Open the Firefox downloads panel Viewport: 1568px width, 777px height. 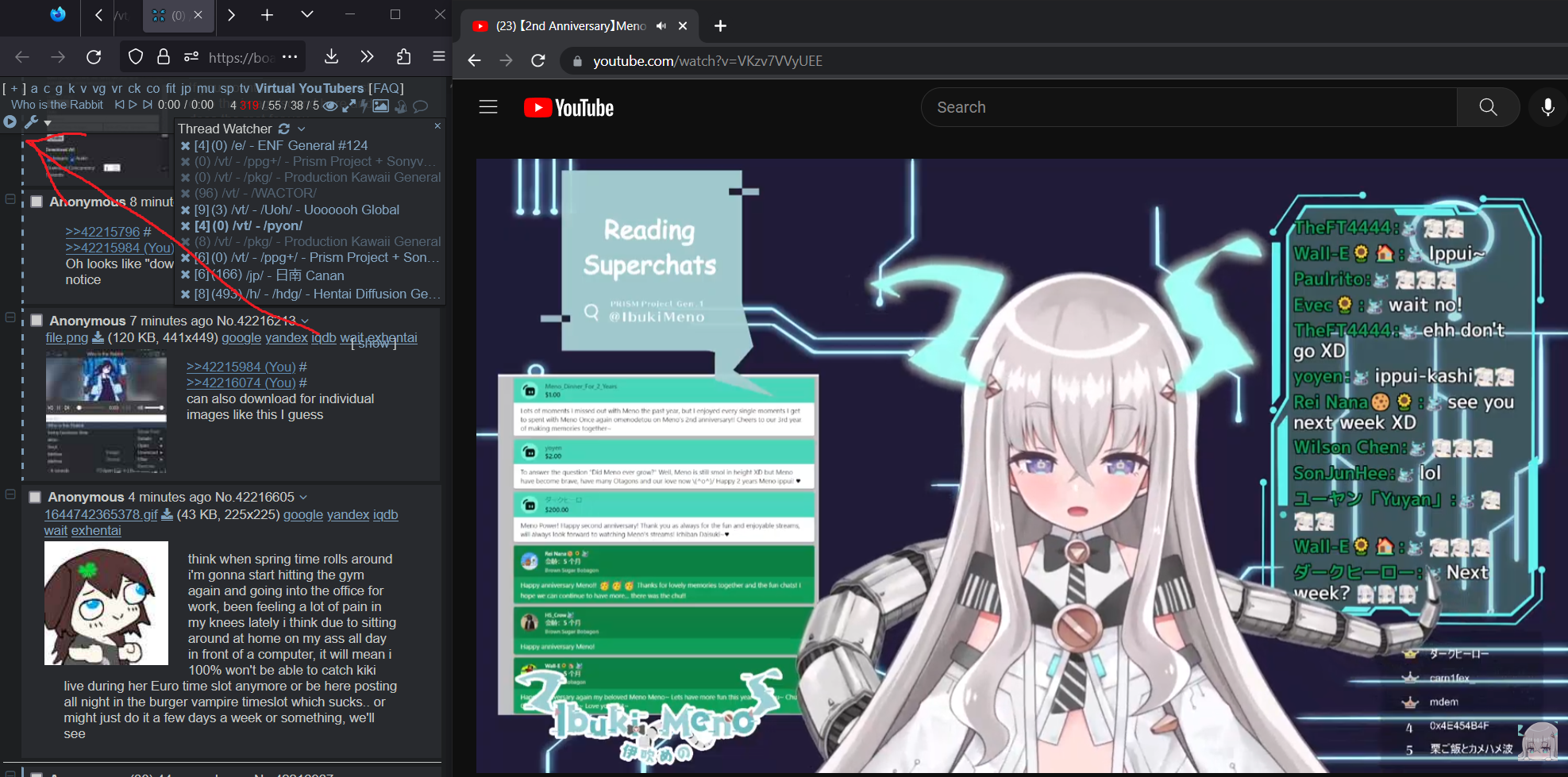[332, 56]
